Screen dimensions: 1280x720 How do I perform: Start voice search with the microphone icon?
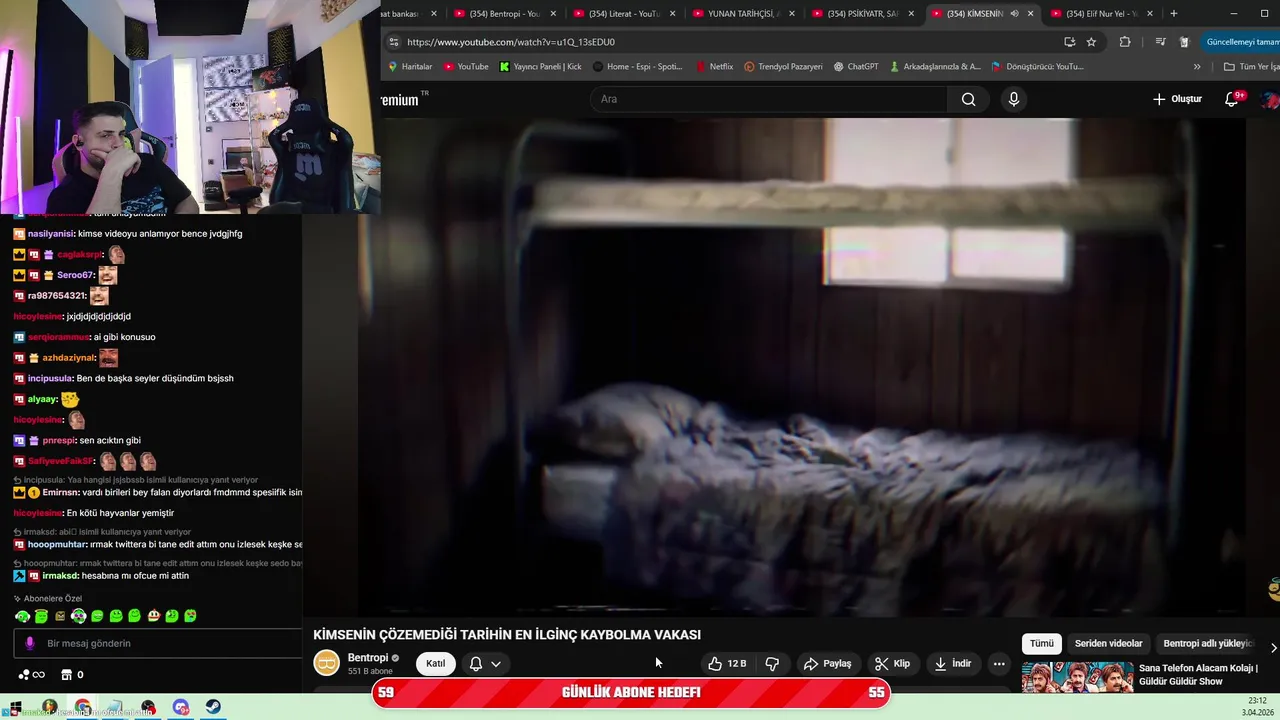(1013, 99)
